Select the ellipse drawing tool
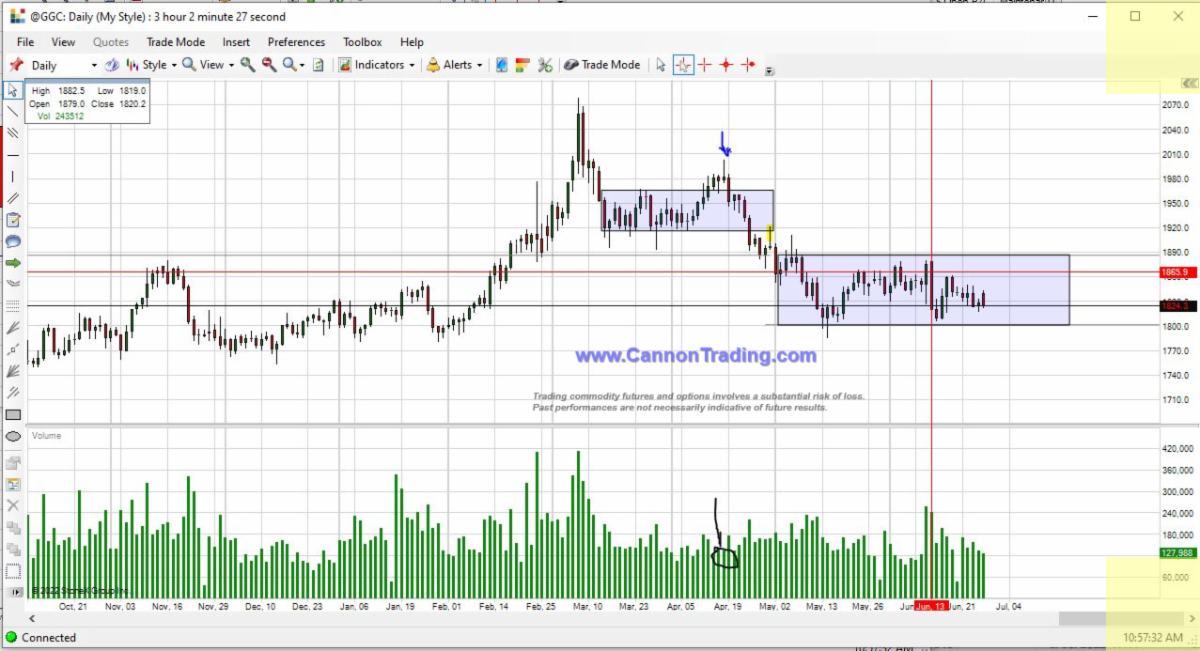Screen dimensions: 1200x651 pos(13,436)
